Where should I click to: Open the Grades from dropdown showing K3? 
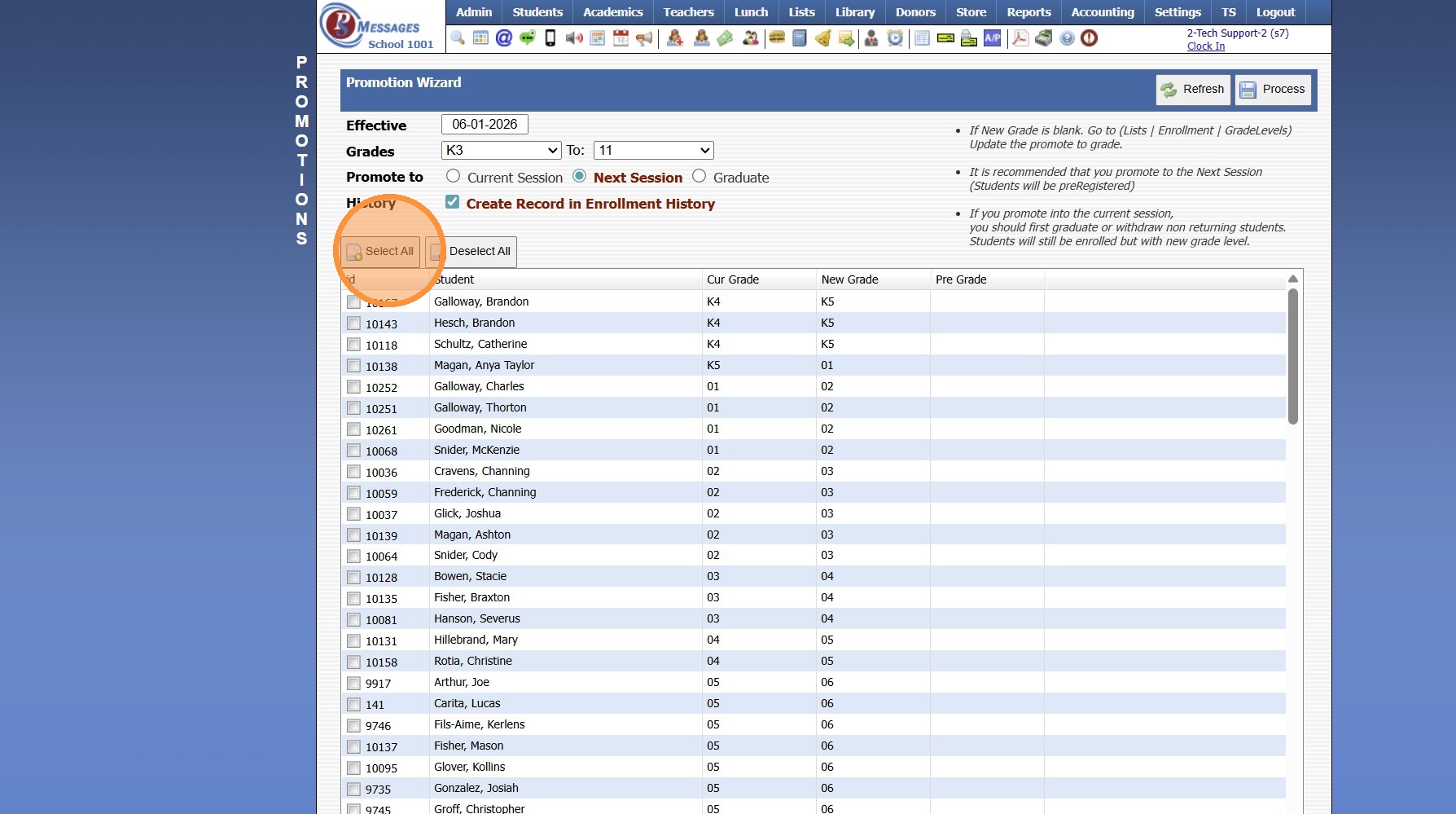point(501,151)
